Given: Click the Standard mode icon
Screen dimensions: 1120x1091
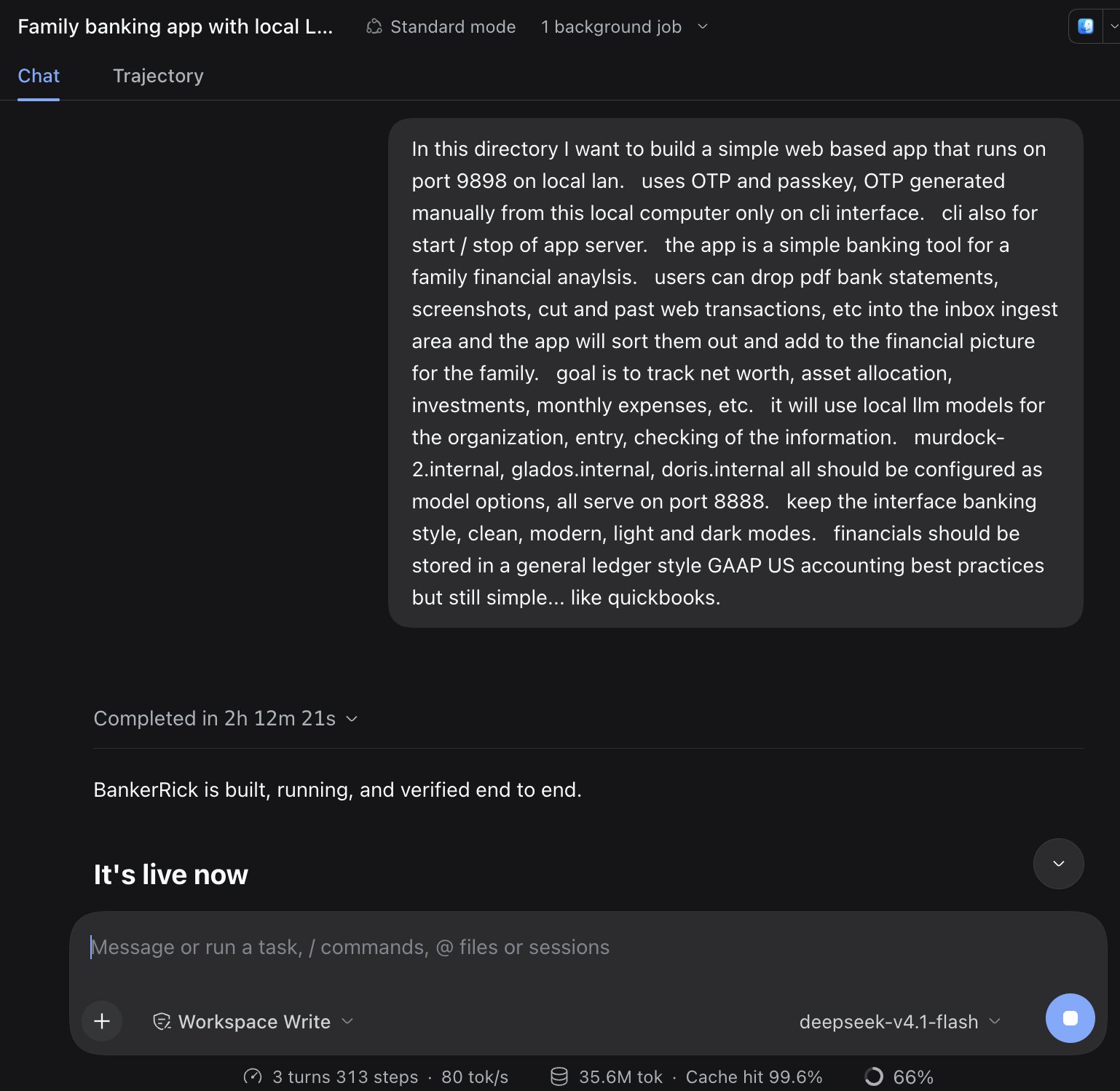Looking at the screenshot, I should click(x=374, y=27).
